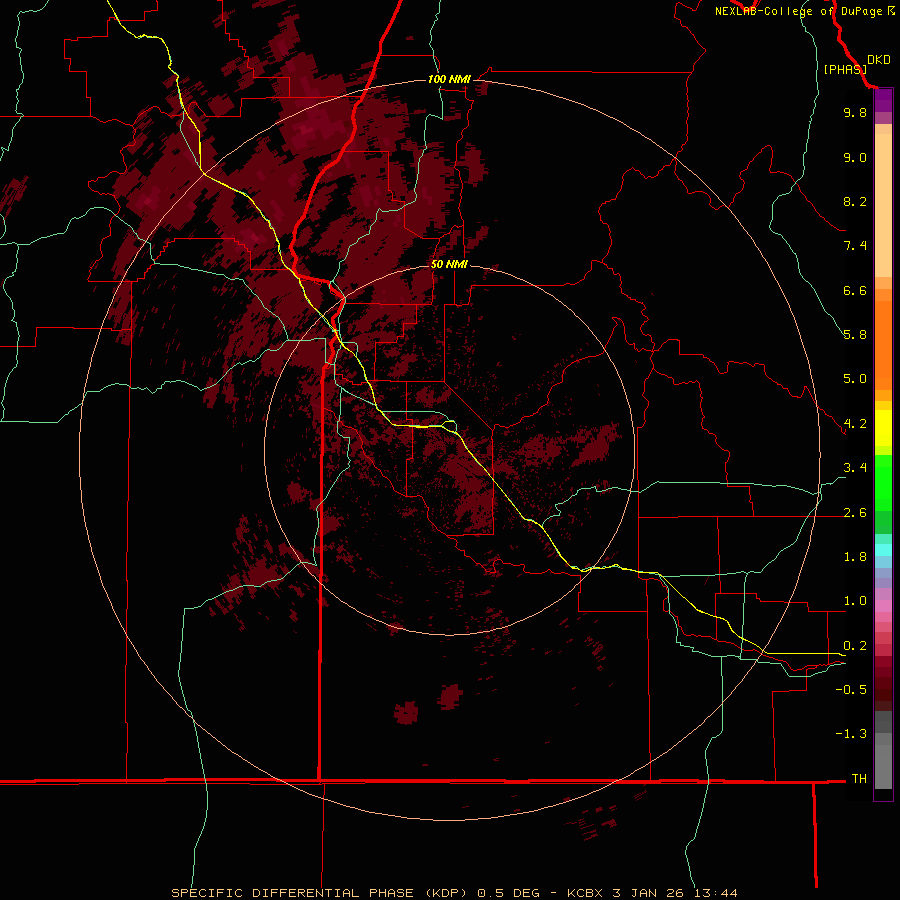Click the 9.8 value on the scale

coord(855,112)
